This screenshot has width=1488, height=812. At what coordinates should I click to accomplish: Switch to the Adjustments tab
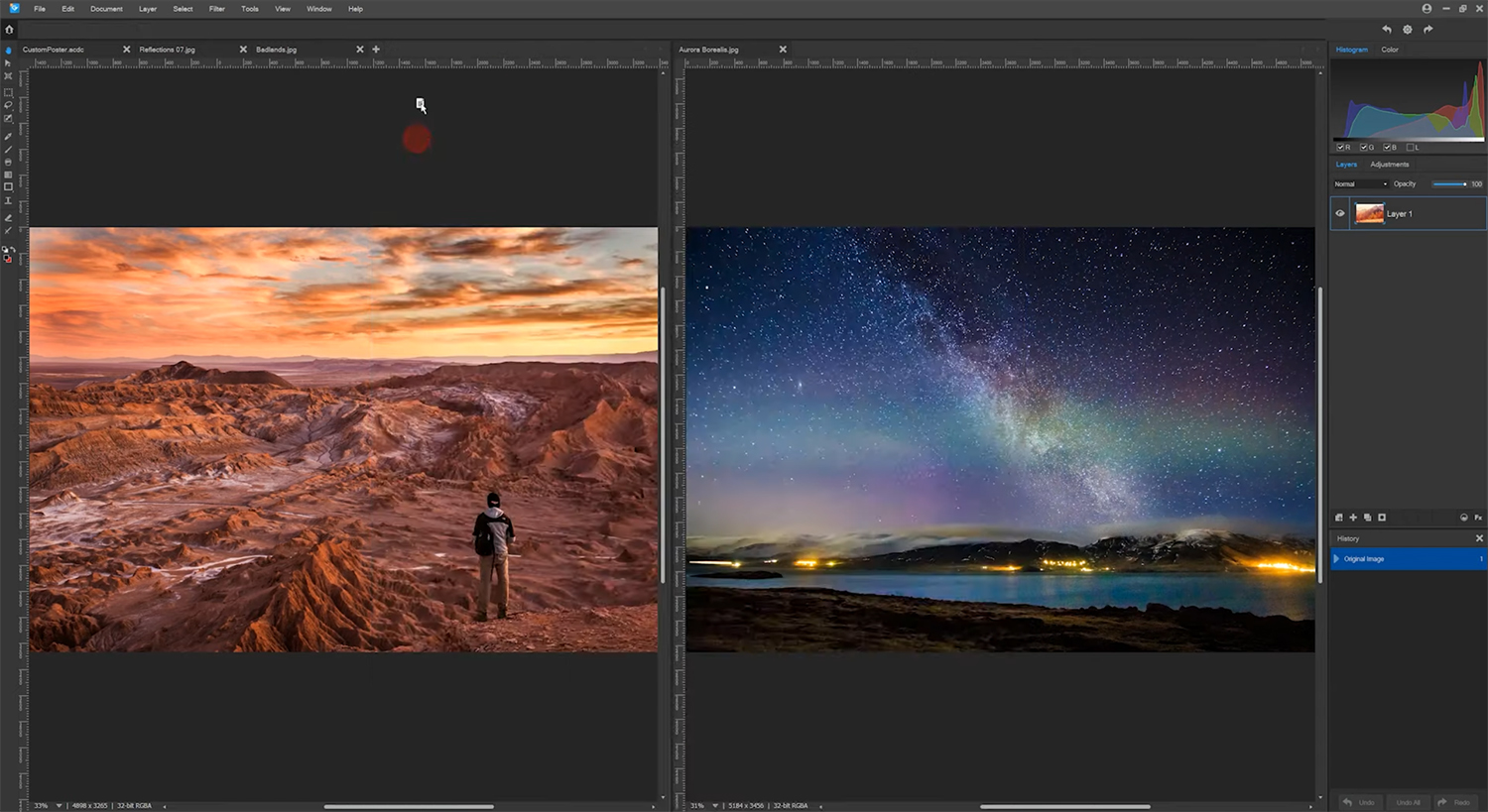point(1389,165)
